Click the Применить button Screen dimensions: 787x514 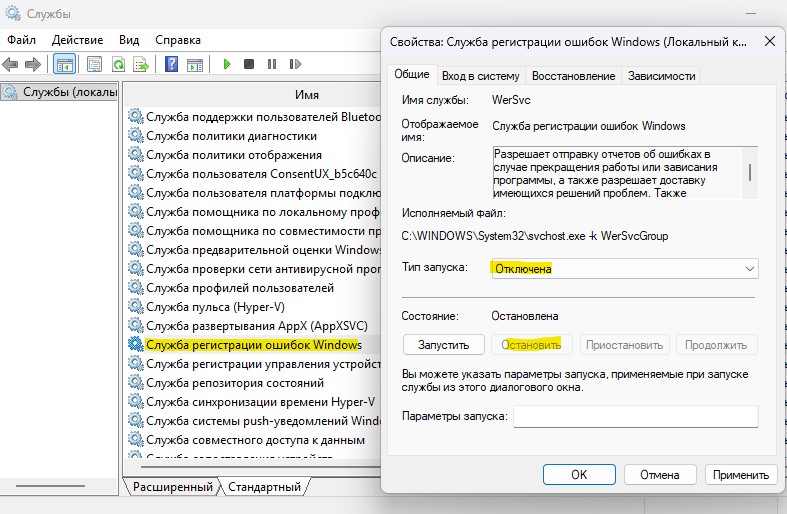coord(741,474)
